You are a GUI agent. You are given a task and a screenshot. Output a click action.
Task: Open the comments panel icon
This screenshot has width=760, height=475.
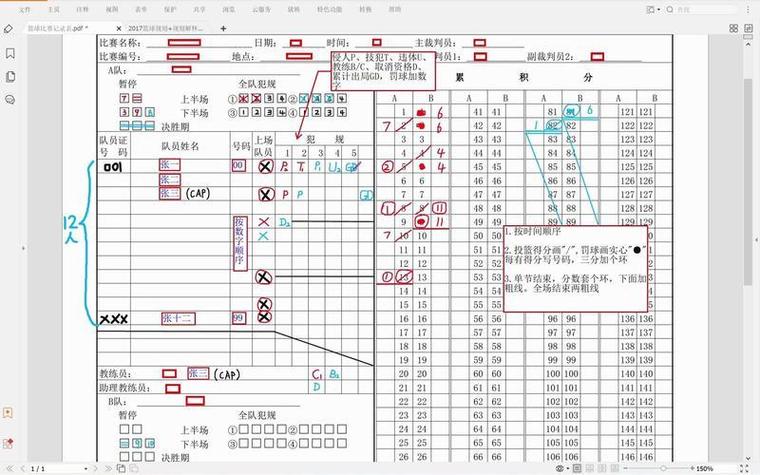click(x=10, y=100)
